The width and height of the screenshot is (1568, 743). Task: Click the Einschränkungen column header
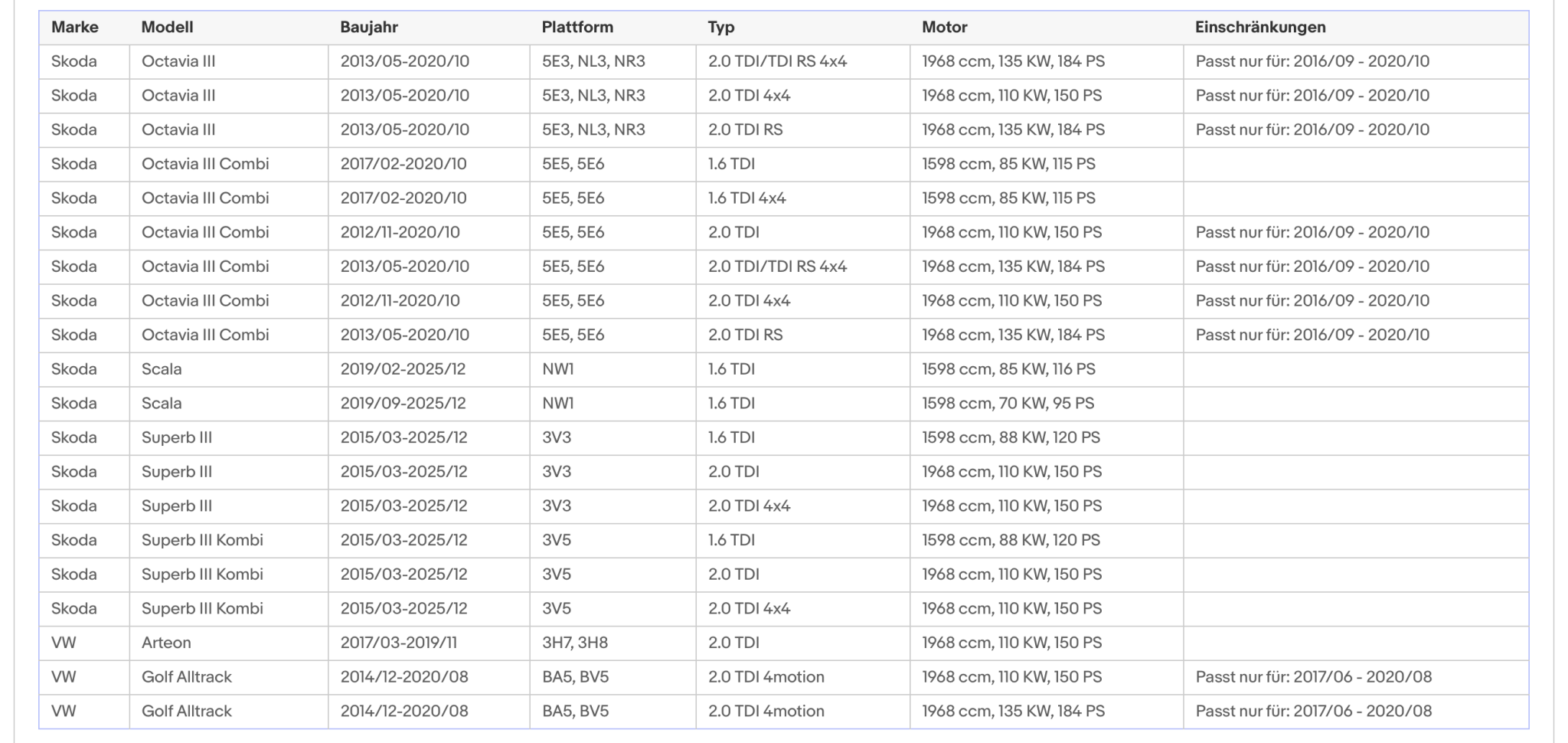(x=1260, y=27)
